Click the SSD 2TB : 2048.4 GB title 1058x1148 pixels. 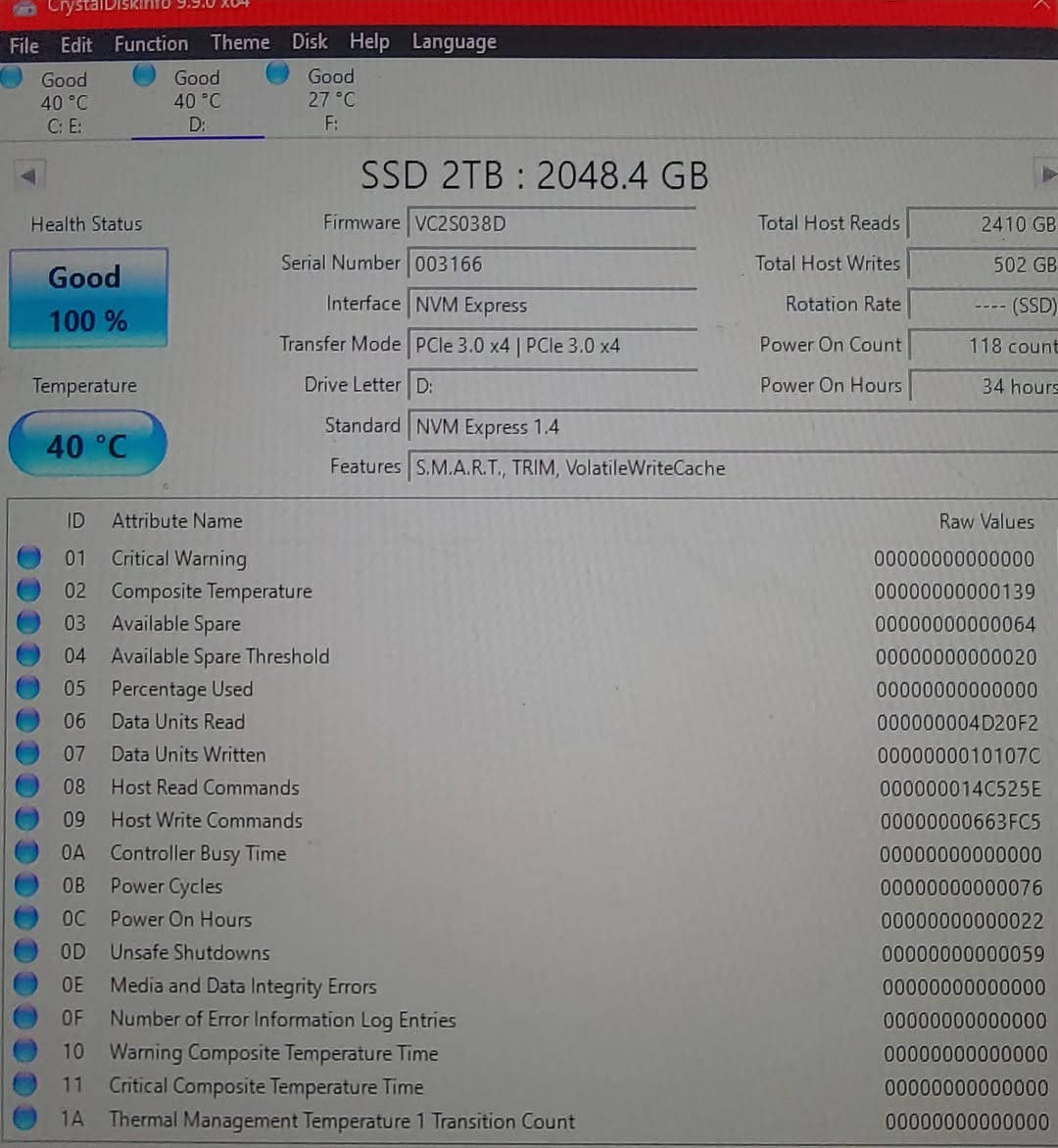[x=535, y=175]
